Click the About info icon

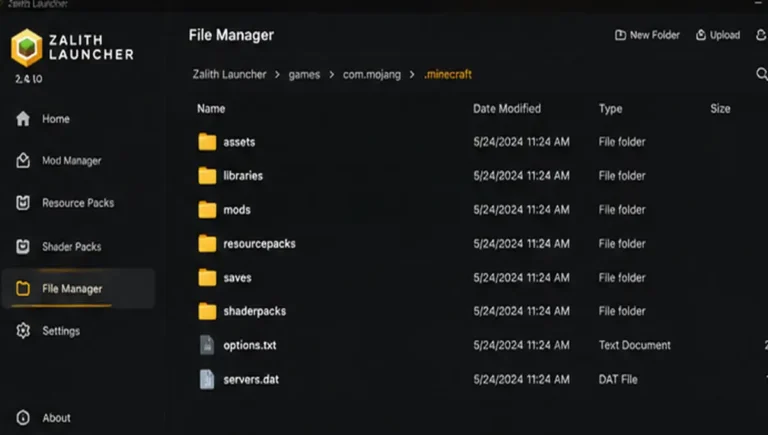[x=23, y=417]
